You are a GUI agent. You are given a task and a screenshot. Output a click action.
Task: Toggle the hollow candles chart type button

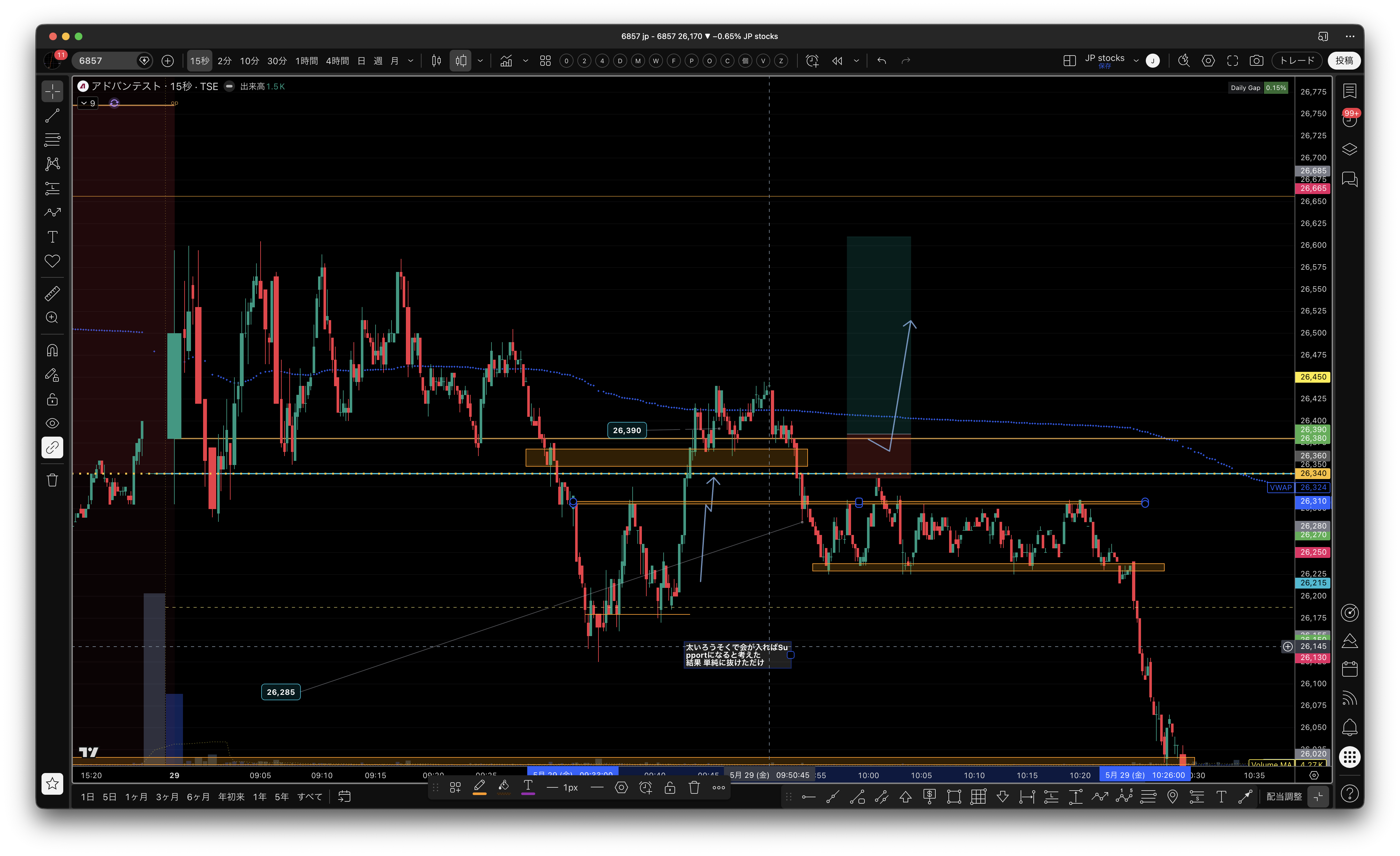pyautogui.click(x=461, y=61)
